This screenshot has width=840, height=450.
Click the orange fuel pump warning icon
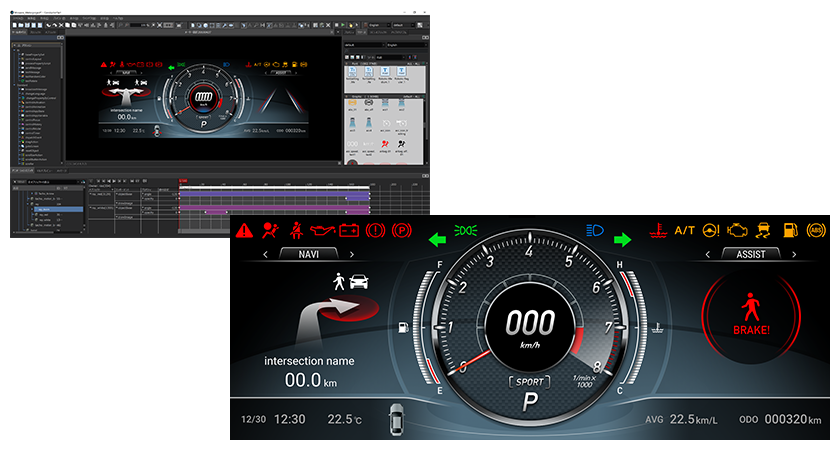(790, 231)
